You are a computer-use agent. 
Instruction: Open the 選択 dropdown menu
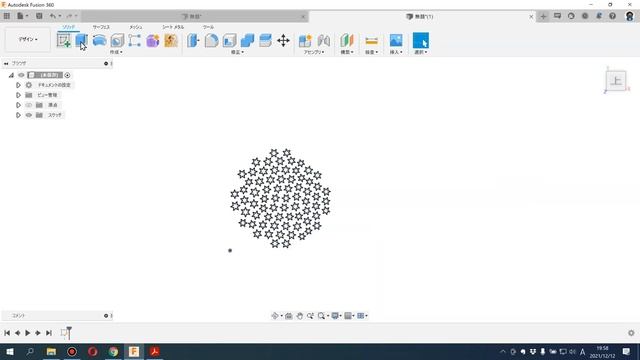421,52
